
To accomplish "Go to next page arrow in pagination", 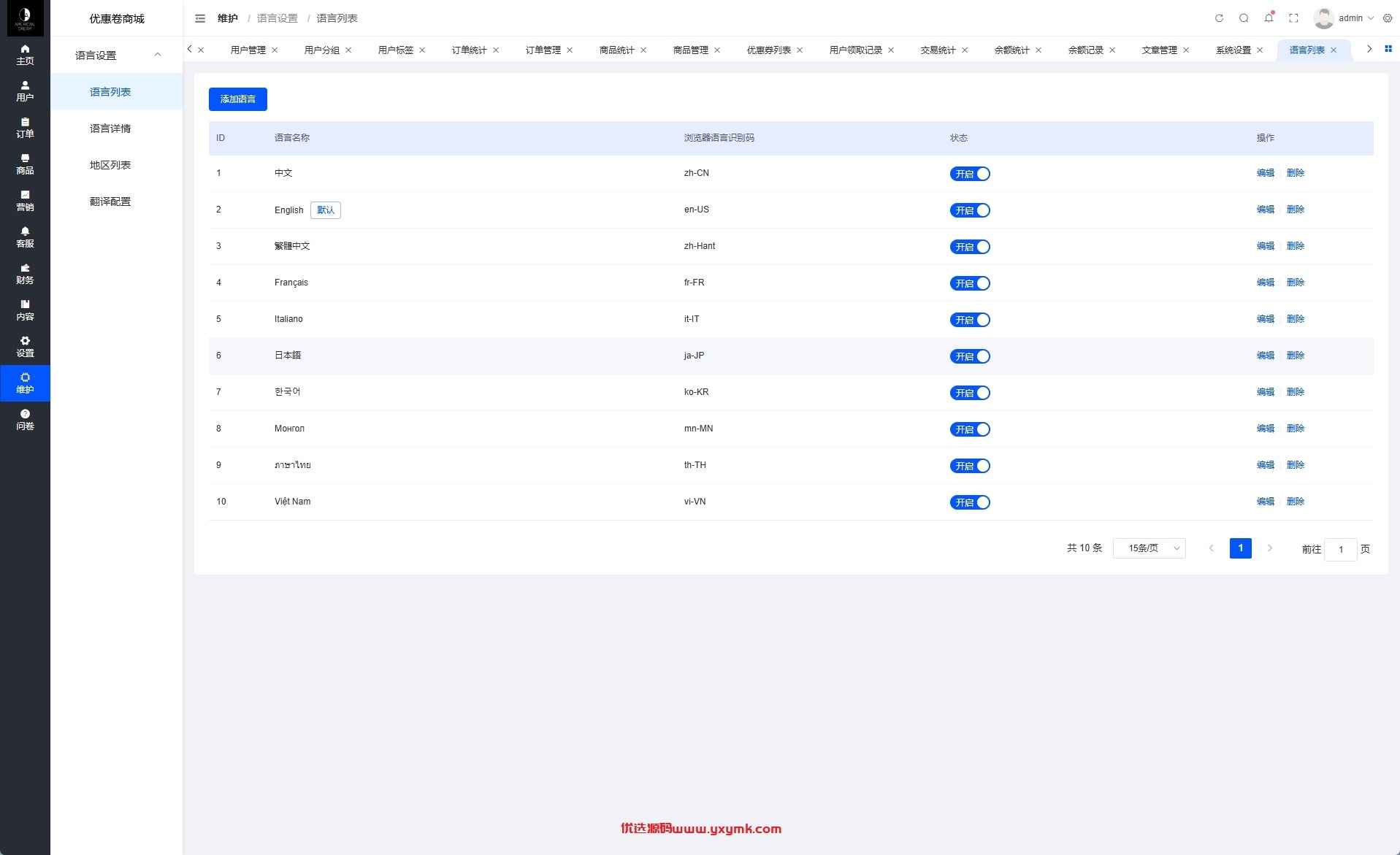I will (1270, 548).
